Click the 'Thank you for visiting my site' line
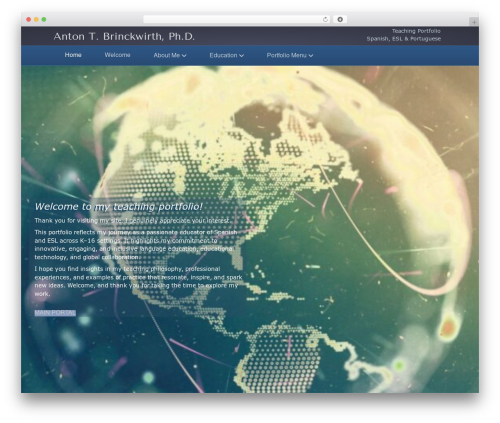This screenshot has width=500, height=423. [133, 221]
